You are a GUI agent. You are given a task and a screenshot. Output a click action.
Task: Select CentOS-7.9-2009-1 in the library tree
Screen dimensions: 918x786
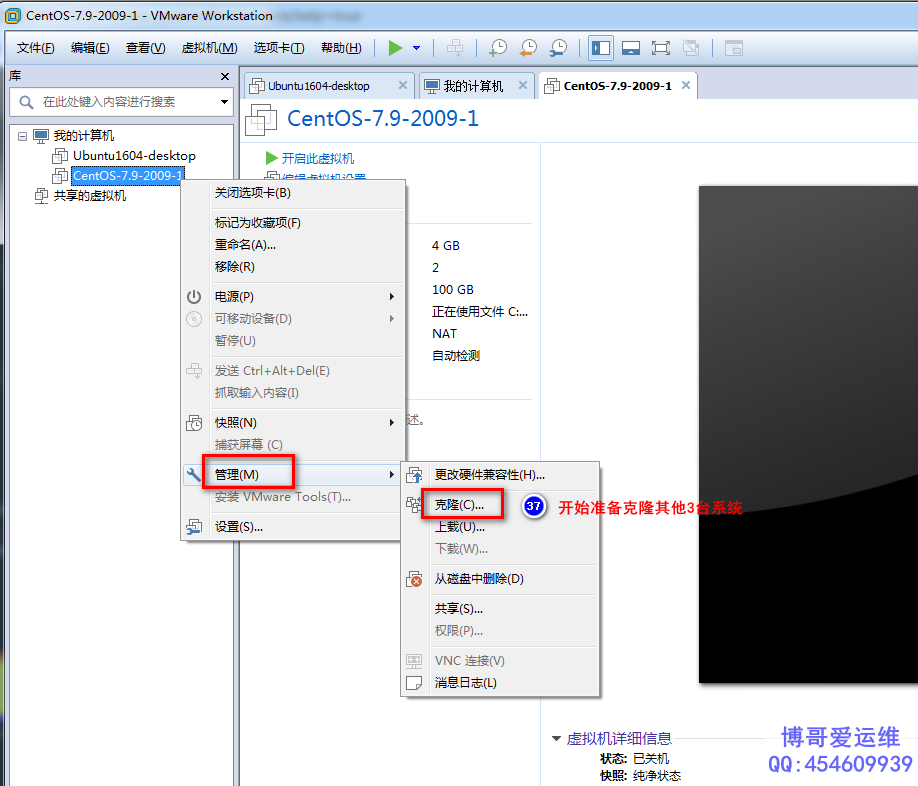click(x=128, y=176)
